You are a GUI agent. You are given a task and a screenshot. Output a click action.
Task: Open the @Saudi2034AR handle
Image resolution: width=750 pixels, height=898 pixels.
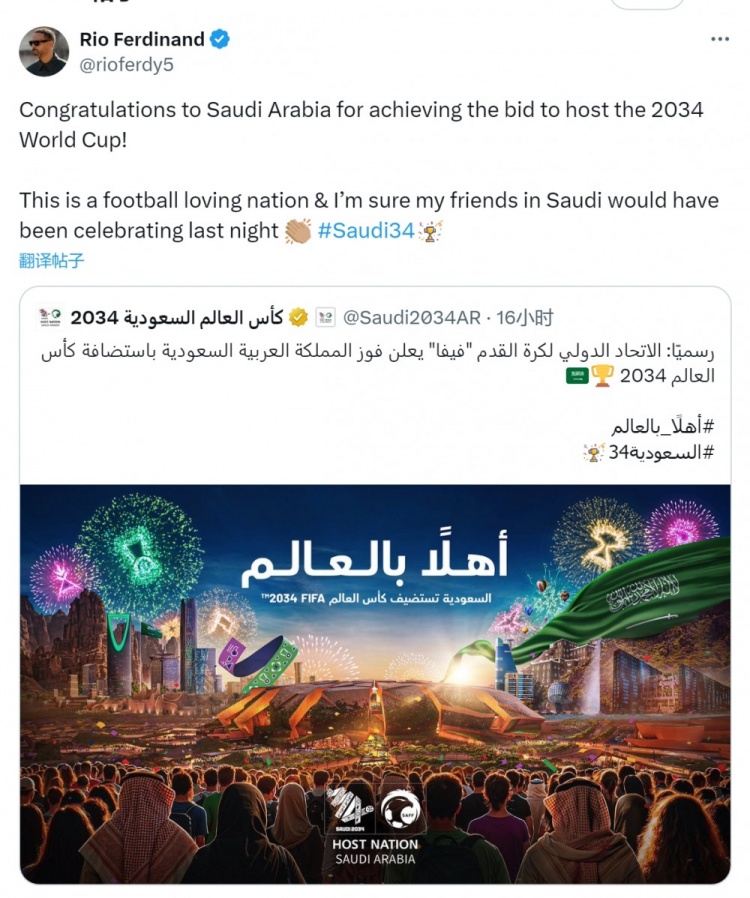pos(412,318)
